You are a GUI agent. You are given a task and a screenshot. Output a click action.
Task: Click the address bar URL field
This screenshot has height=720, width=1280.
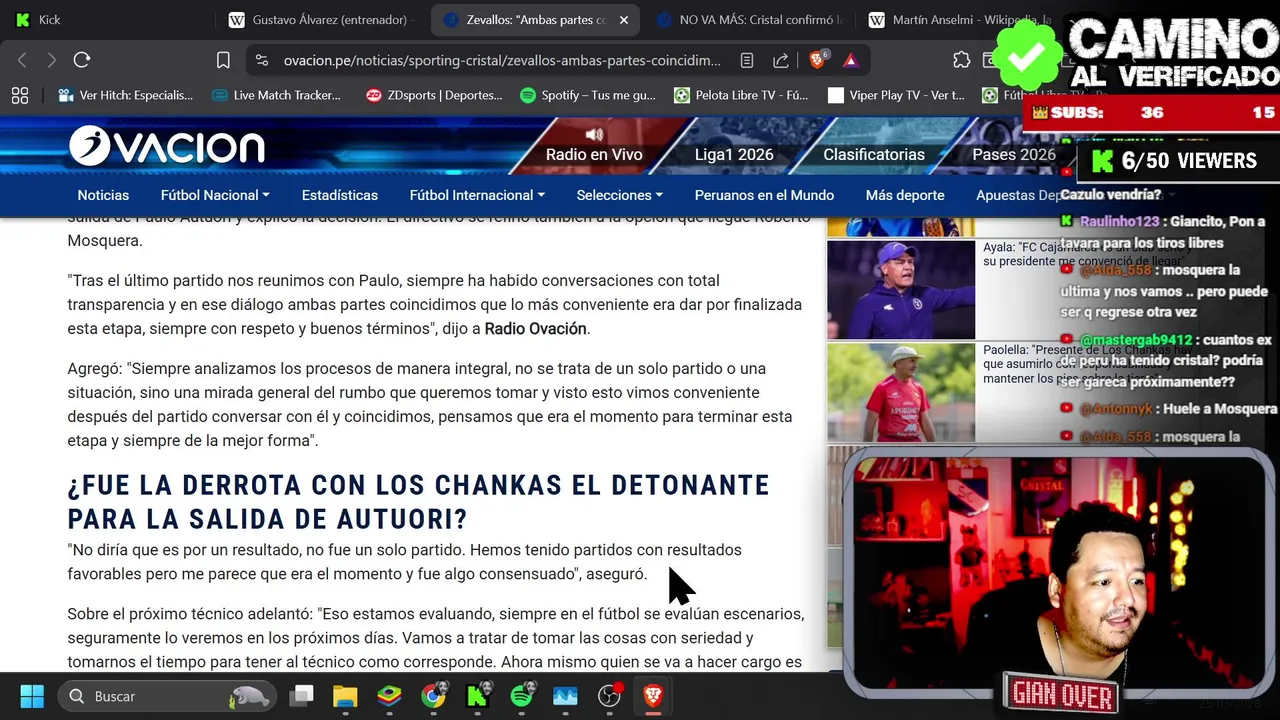pyautogui.click(x=500, y=60)
